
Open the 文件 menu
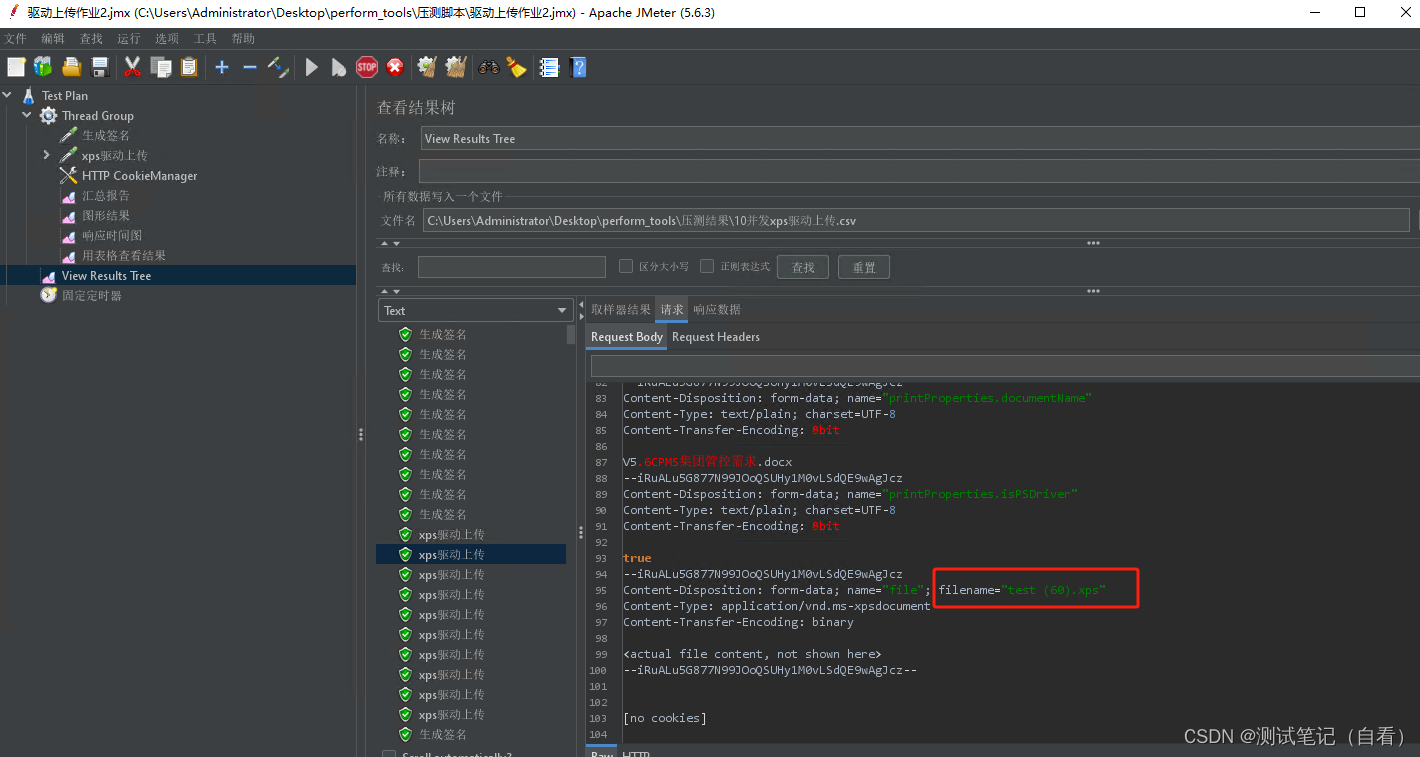pyautogui.click(x=16, y=38)
